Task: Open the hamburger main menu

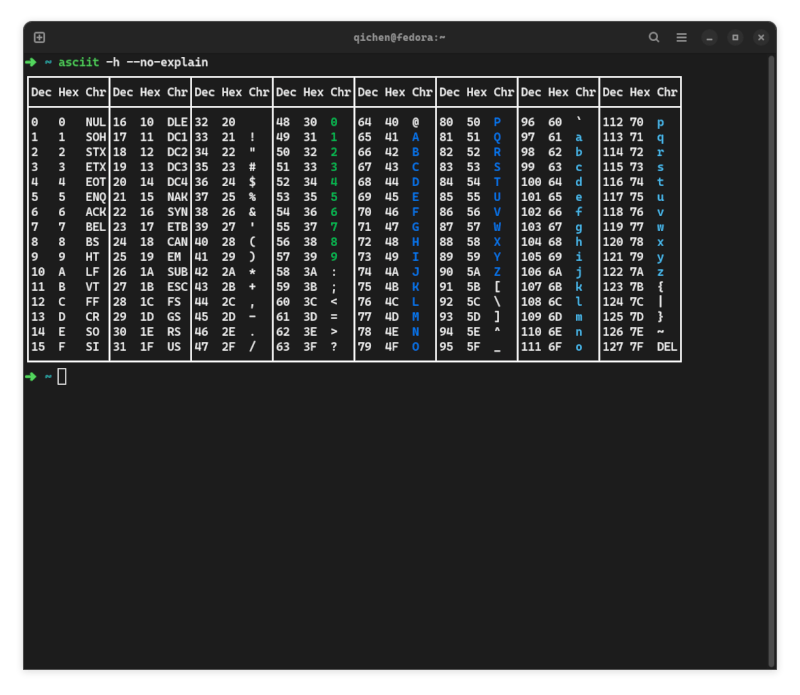Action: (x=681, y=37)
